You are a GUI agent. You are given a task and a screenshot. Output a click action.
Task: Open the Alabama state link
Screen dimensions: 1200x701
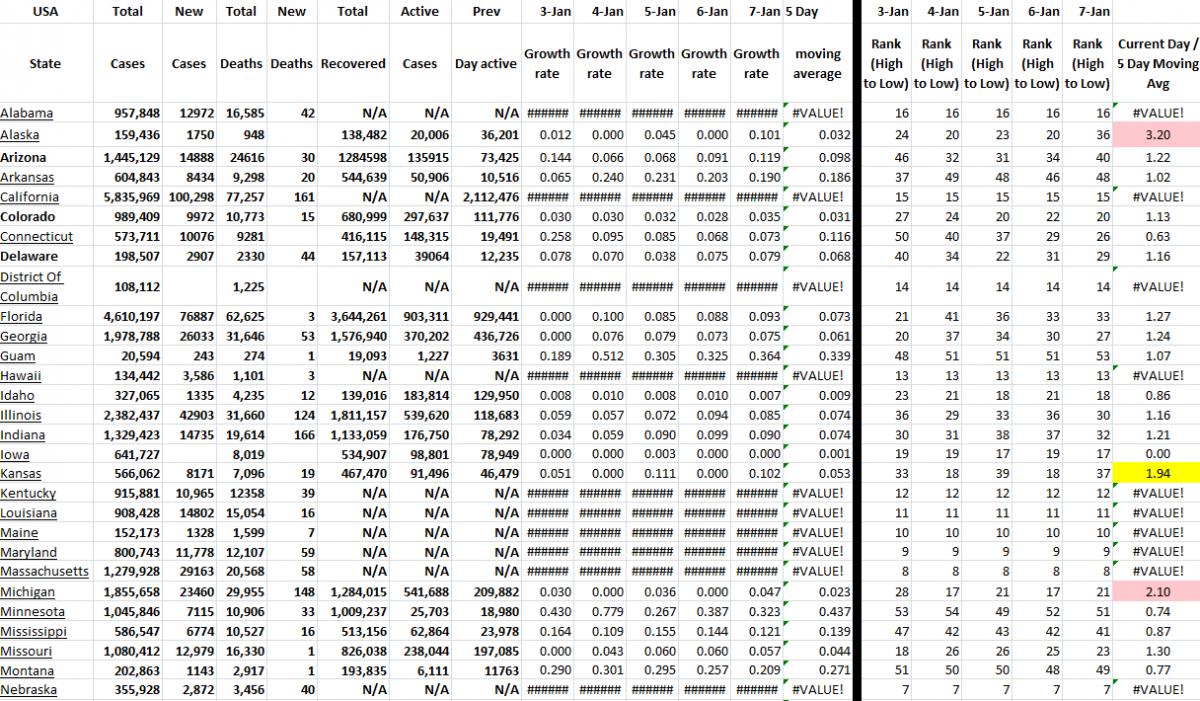[27, 113]
